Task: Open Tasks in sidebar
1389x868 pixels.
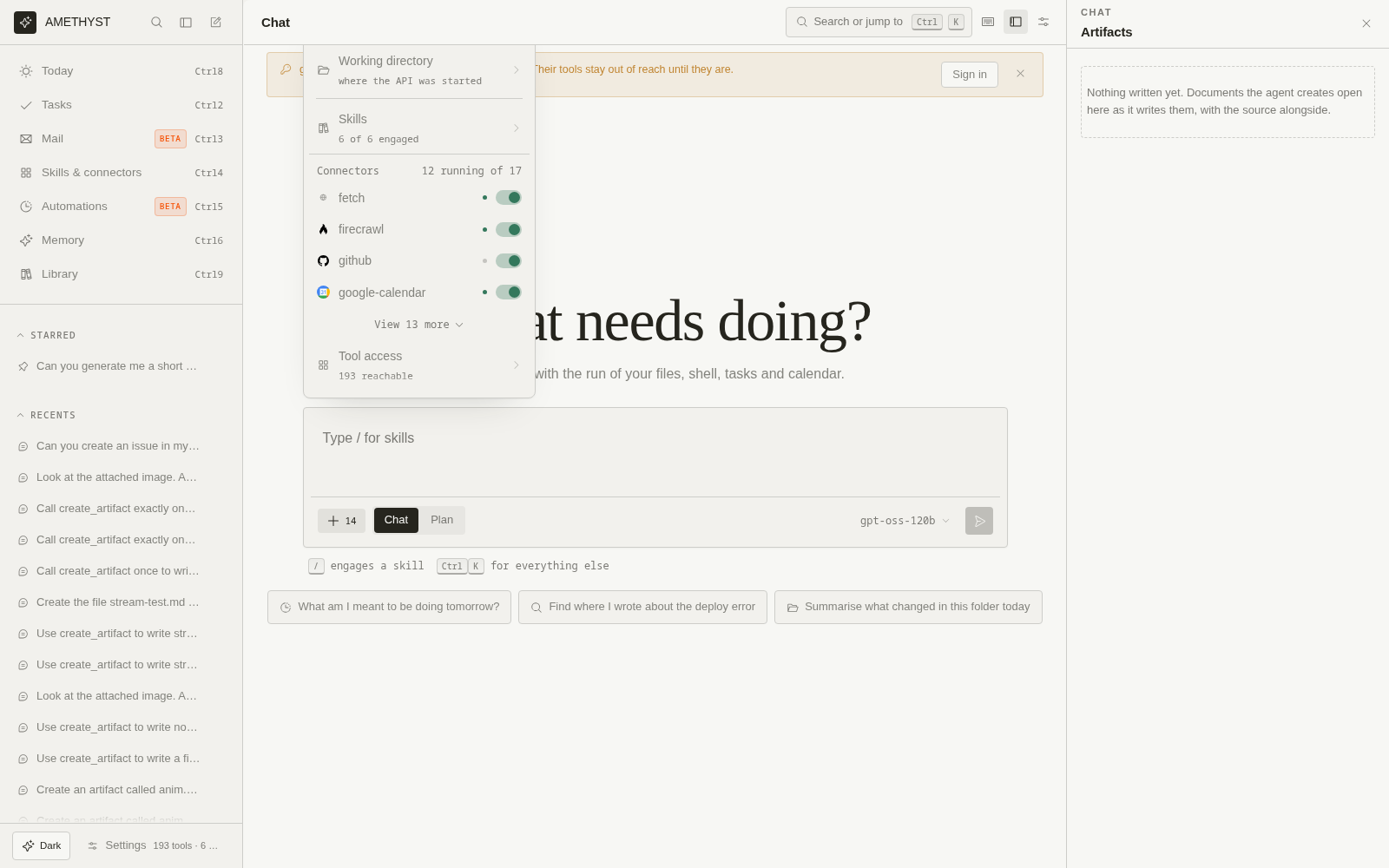Action: [122, 105]
